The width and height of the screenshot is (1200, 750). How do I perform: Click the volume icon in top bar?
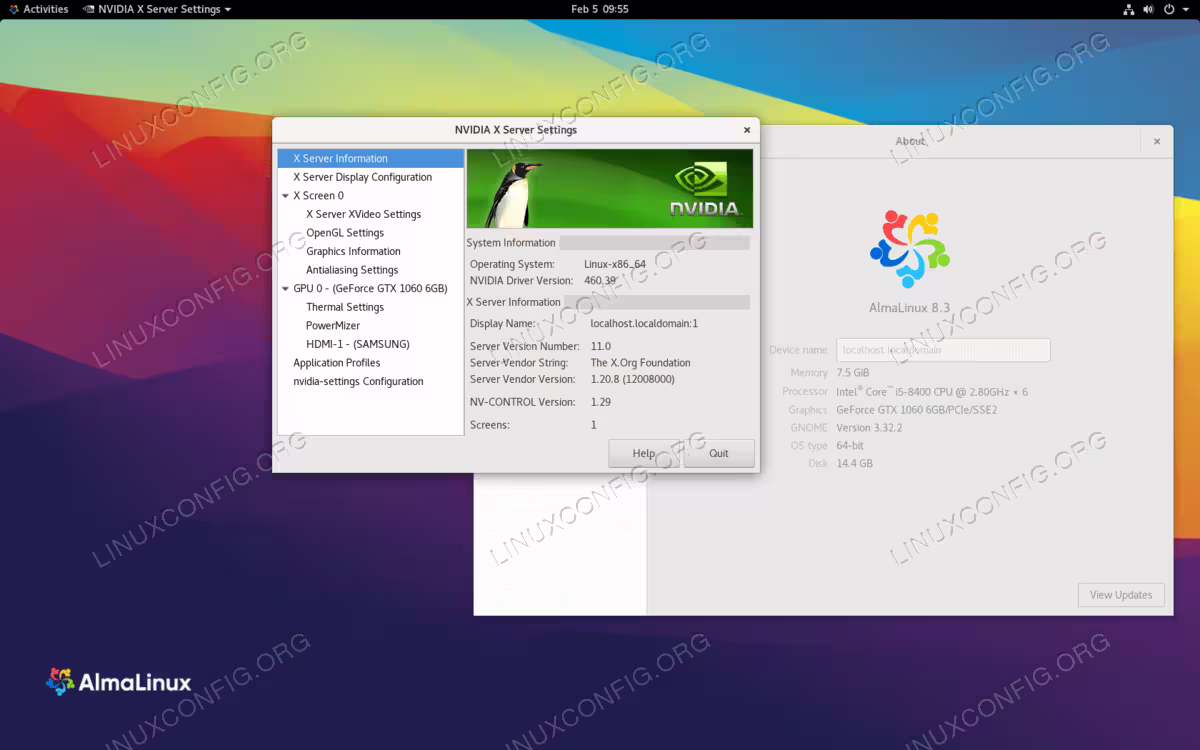(1147, 9)
